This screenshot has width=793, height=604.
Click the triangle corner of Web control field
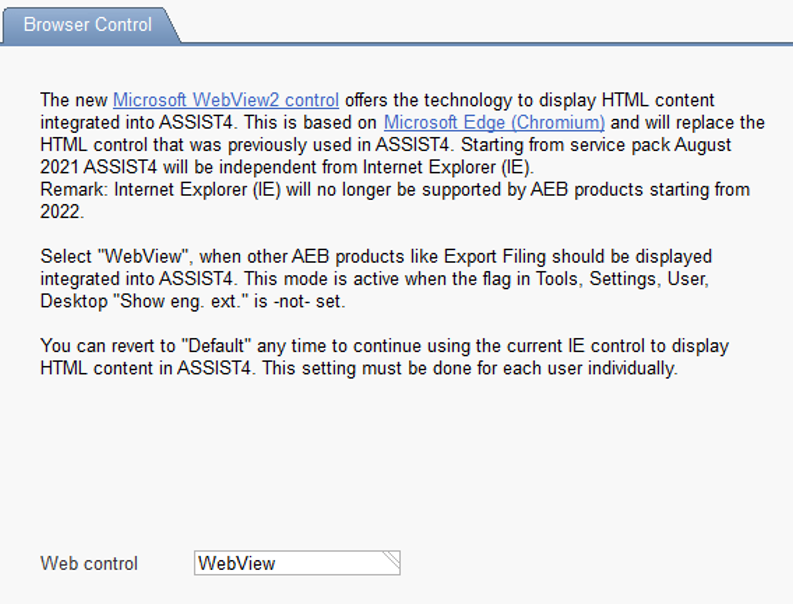coord(391,557)
